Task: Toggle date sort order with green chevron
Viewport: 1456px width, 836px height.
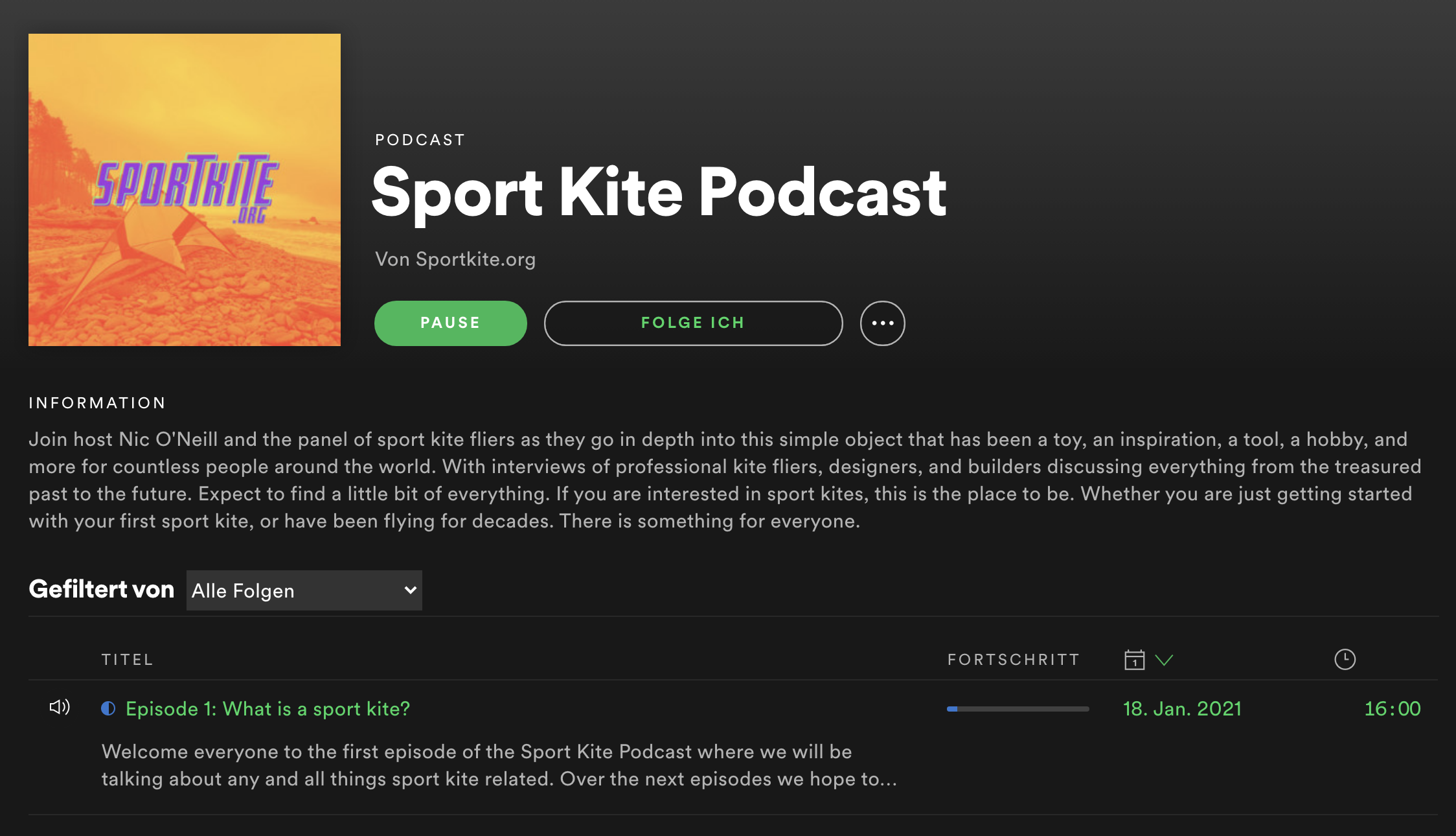Action: click(1164, 660)
